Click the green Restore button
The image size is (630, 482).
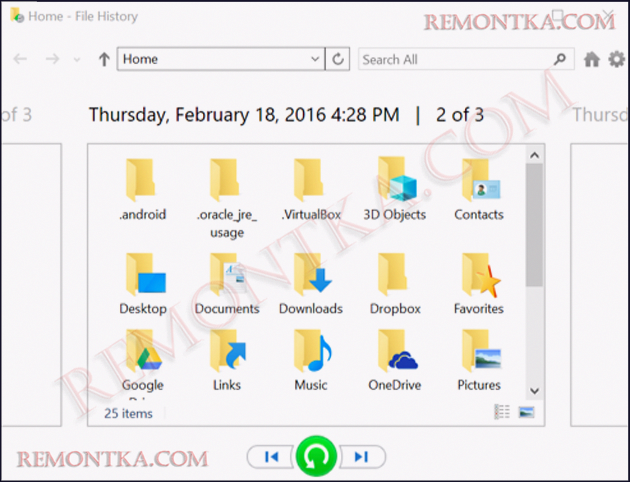[316, 456]
